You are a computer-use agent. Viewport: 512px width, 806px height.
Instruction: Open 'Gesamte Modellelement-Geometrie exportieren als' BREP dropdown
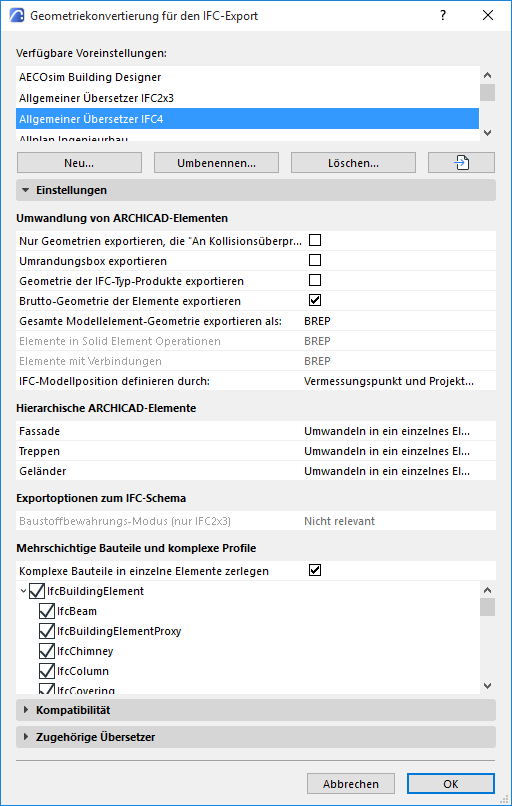pyautogui.click(x=399, y=321)
